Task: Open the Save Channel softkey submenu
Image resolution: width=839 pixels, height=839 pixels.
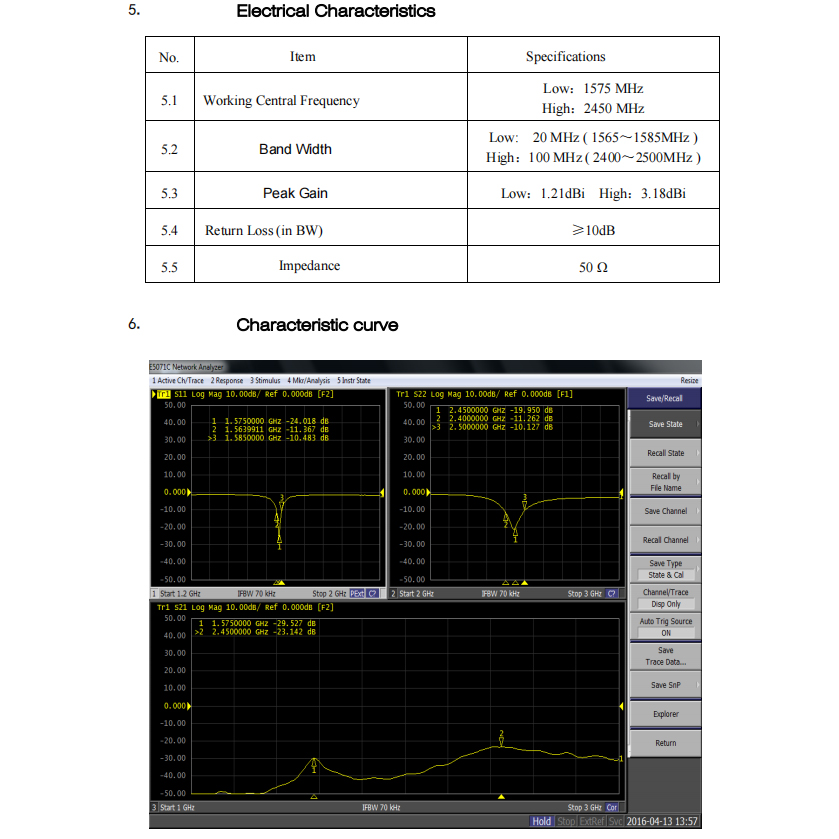Action: 665,511
